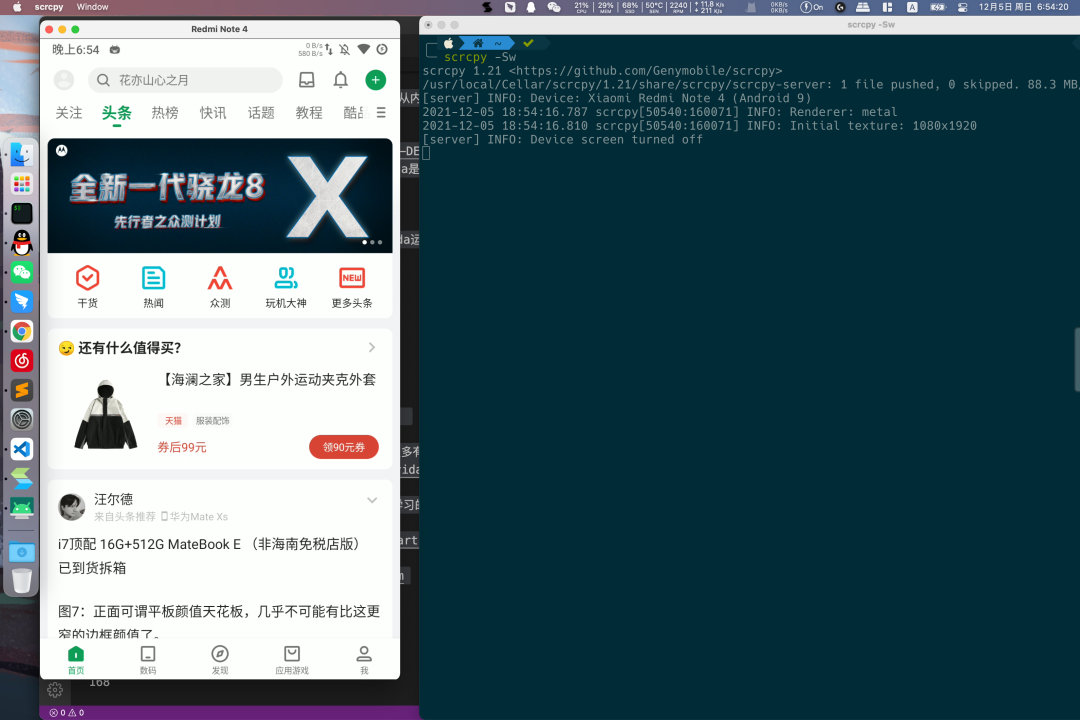
Task: Open the Apple menu
Action: pos(17,7)
